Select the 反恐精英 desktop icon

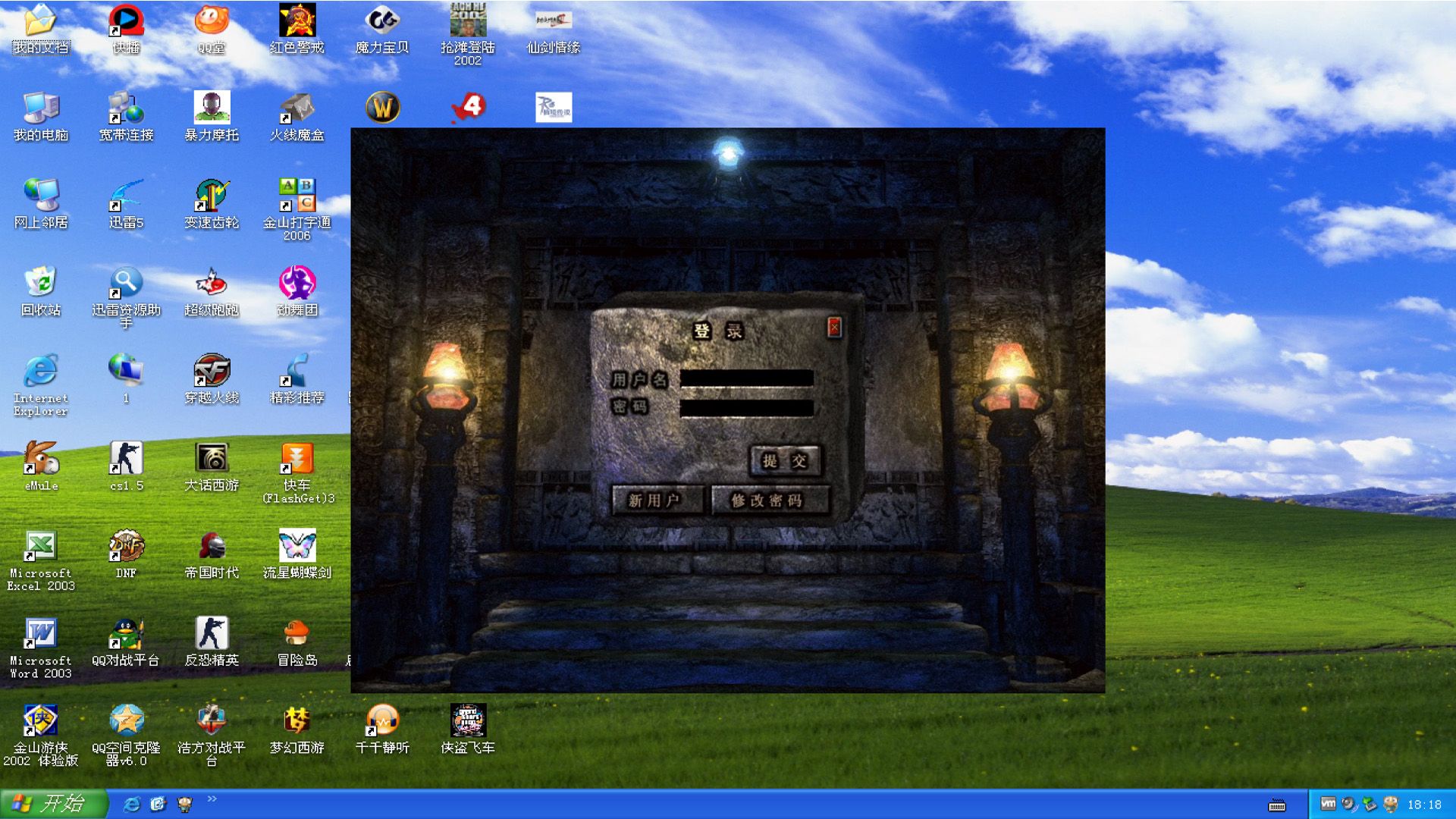(x=212, y=642)
